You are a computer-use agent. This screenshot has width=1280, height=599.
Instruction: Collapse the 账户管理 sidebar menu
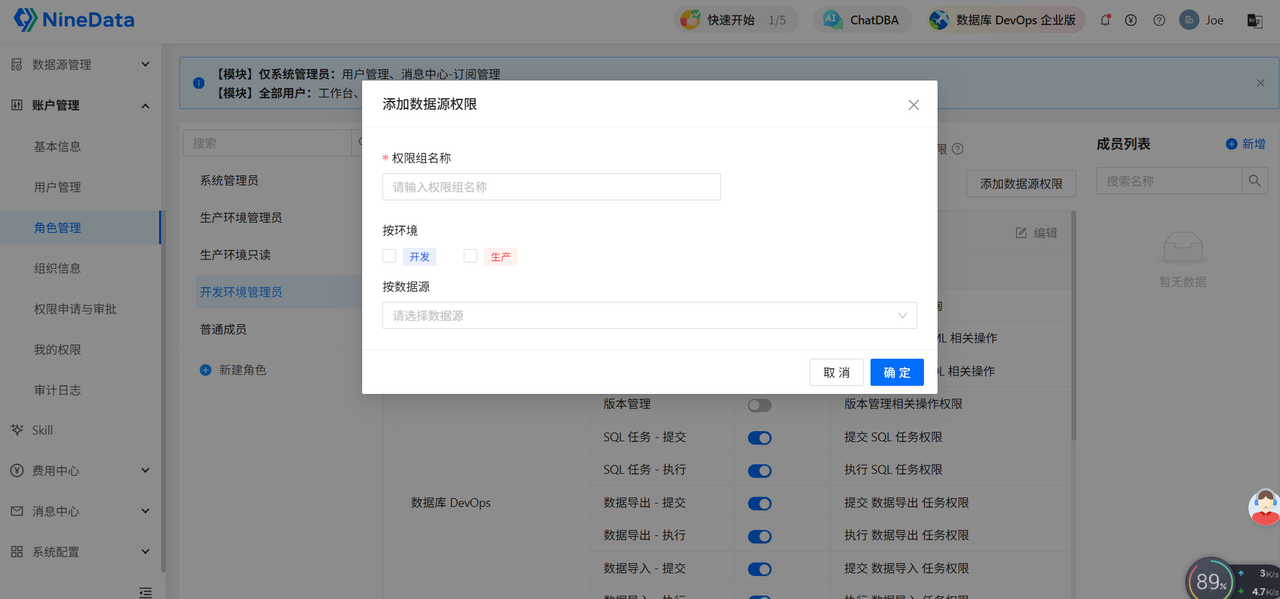[80, 105]
